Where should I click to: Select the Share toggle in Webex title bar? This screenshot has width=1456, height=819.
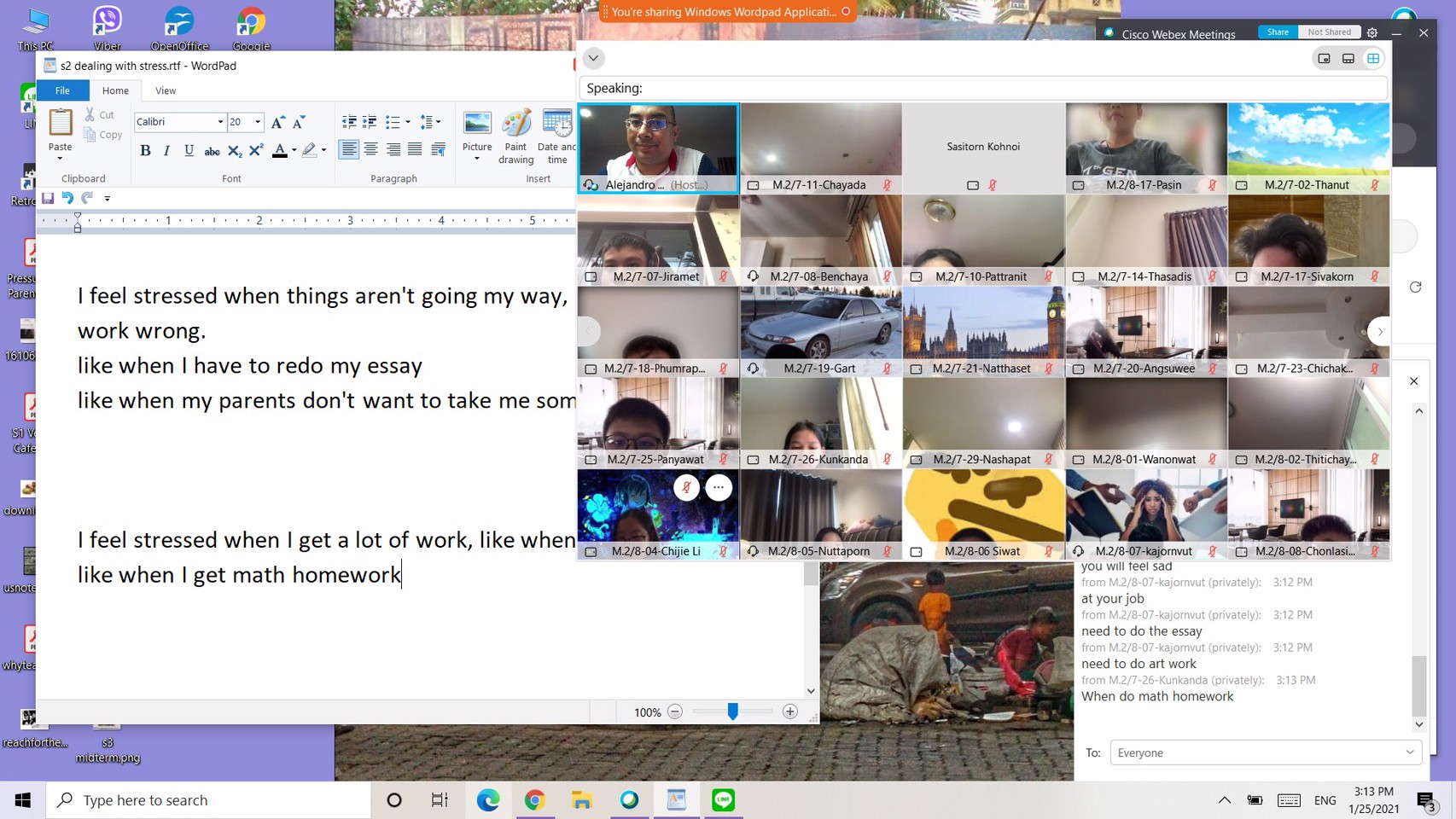pos(1278,32)
